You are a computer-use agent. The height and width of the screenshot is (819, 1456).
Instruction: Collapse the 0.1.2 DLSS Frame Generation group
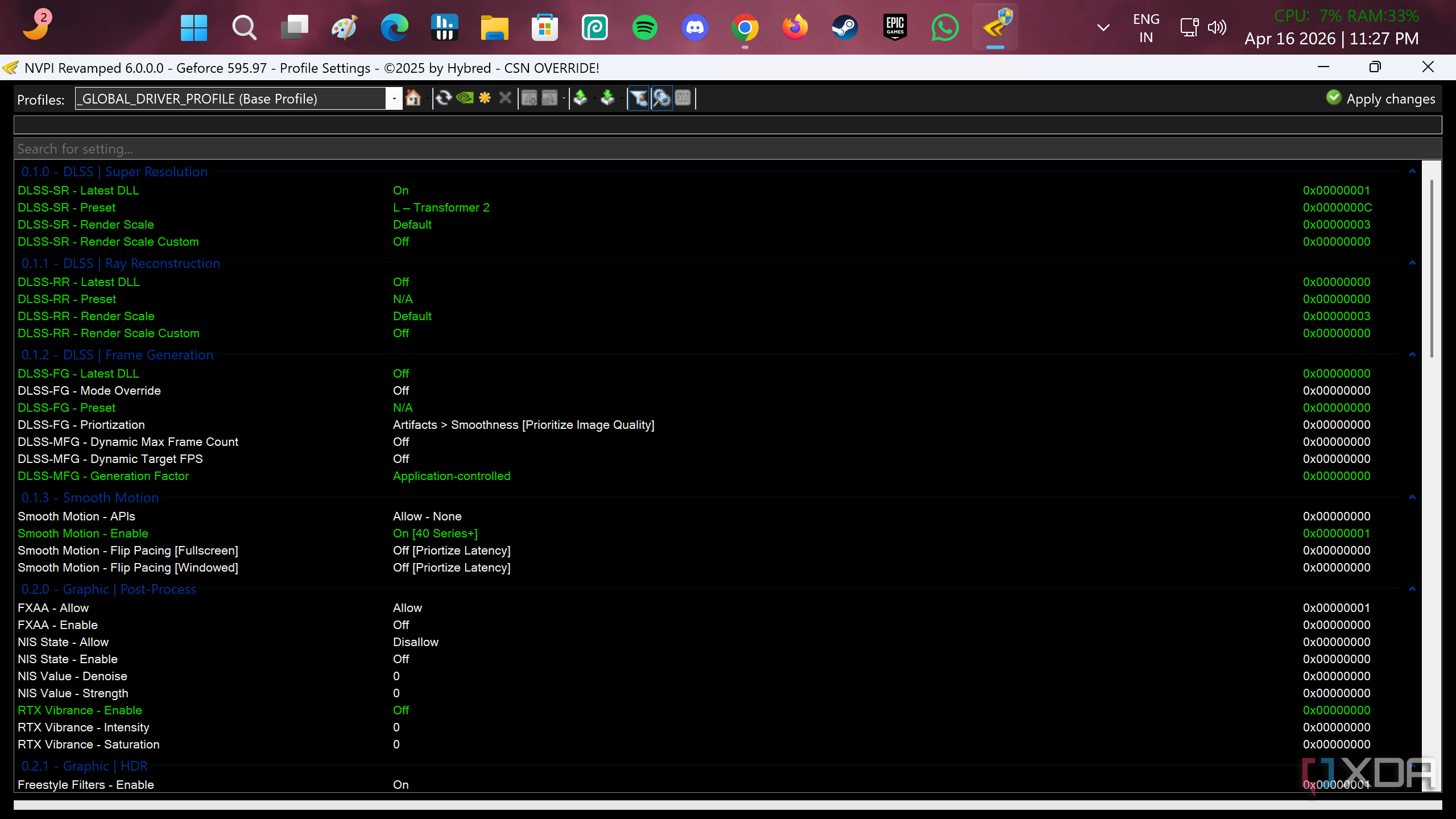(x=1412, y=354)
